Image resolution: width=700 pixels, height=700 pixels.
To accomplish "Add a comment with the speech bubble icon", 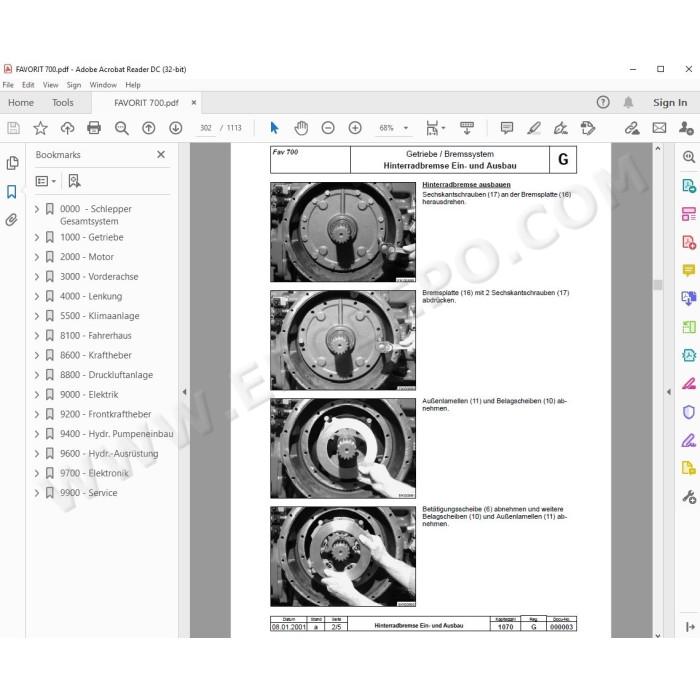I will click(x=507, y=128).
